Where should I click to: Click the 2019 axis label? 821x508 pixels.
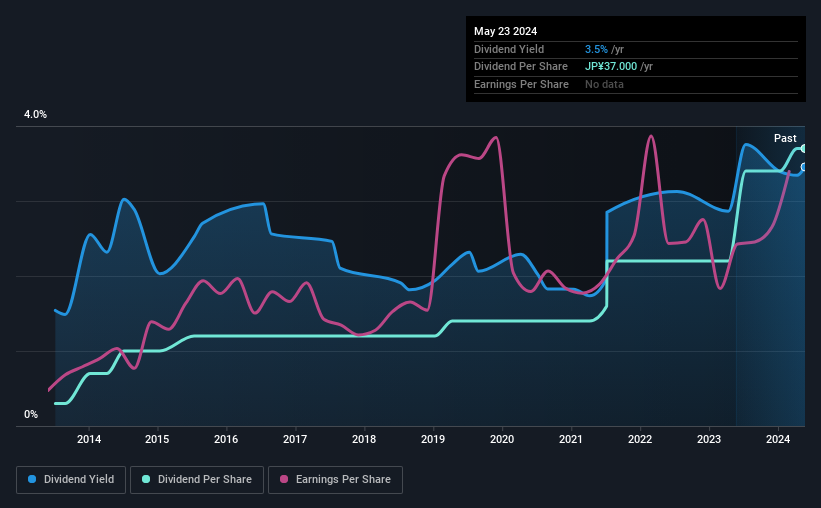(433, 439)
